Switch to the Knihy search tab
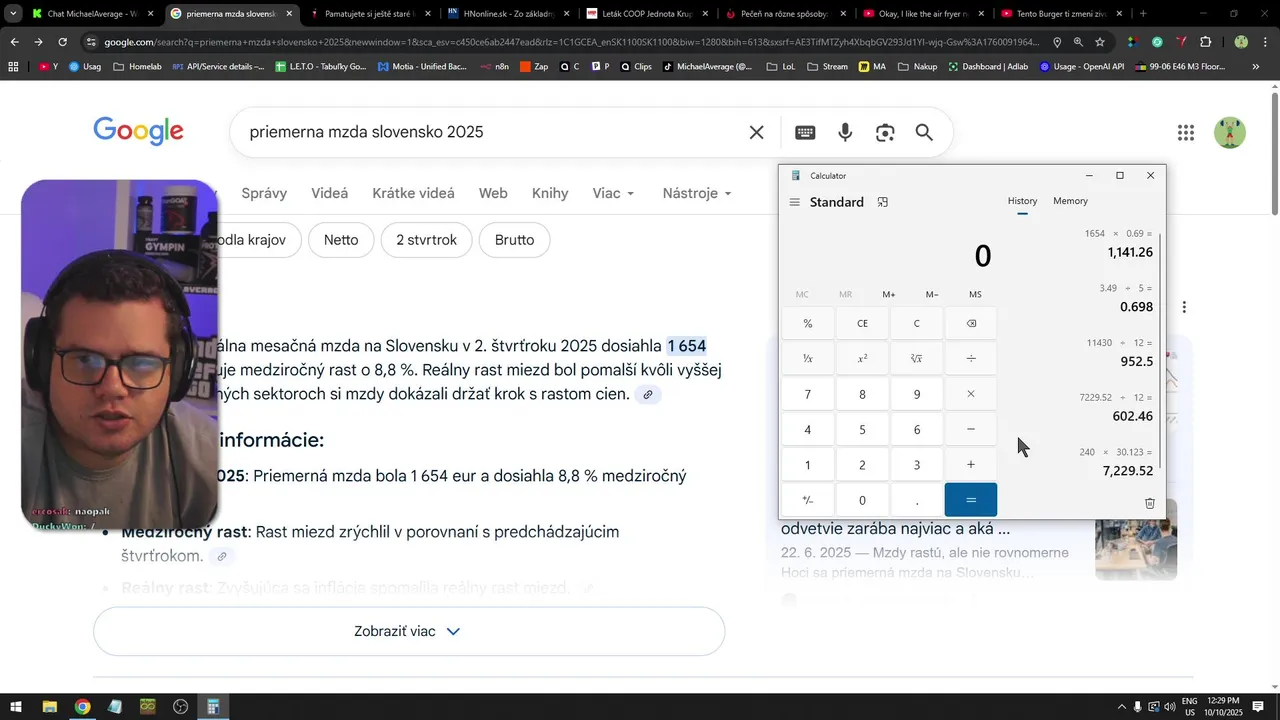 [550, 193]
